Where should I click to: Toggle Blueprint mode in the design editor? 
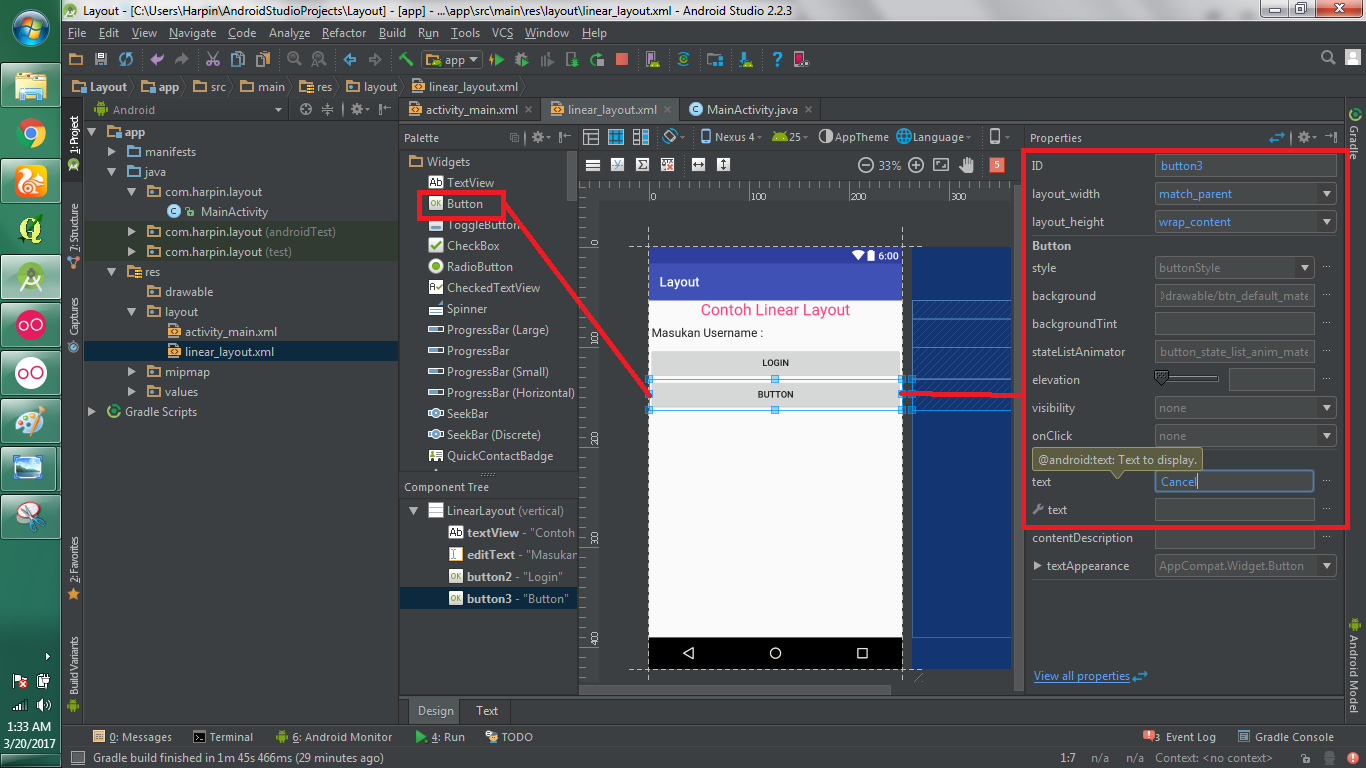615,137
